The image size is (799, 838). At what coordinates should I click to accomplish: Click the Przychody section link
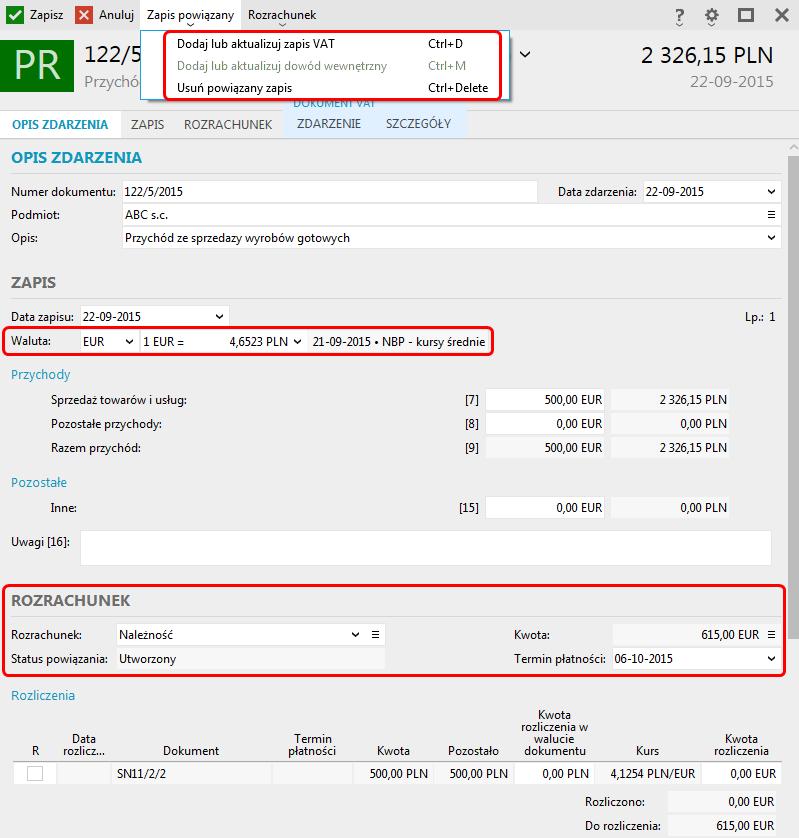coord(41,375)
